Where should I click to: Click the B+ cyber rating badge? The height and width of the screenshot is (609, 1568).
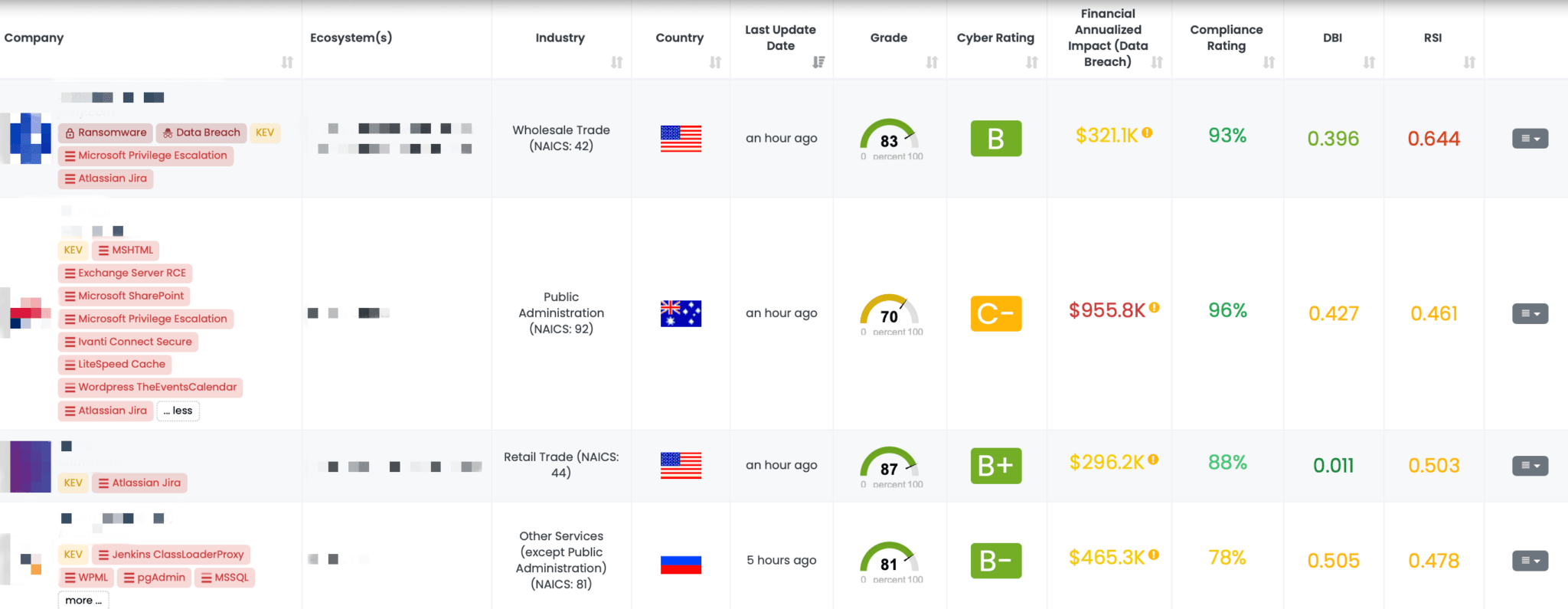[995, 465]
